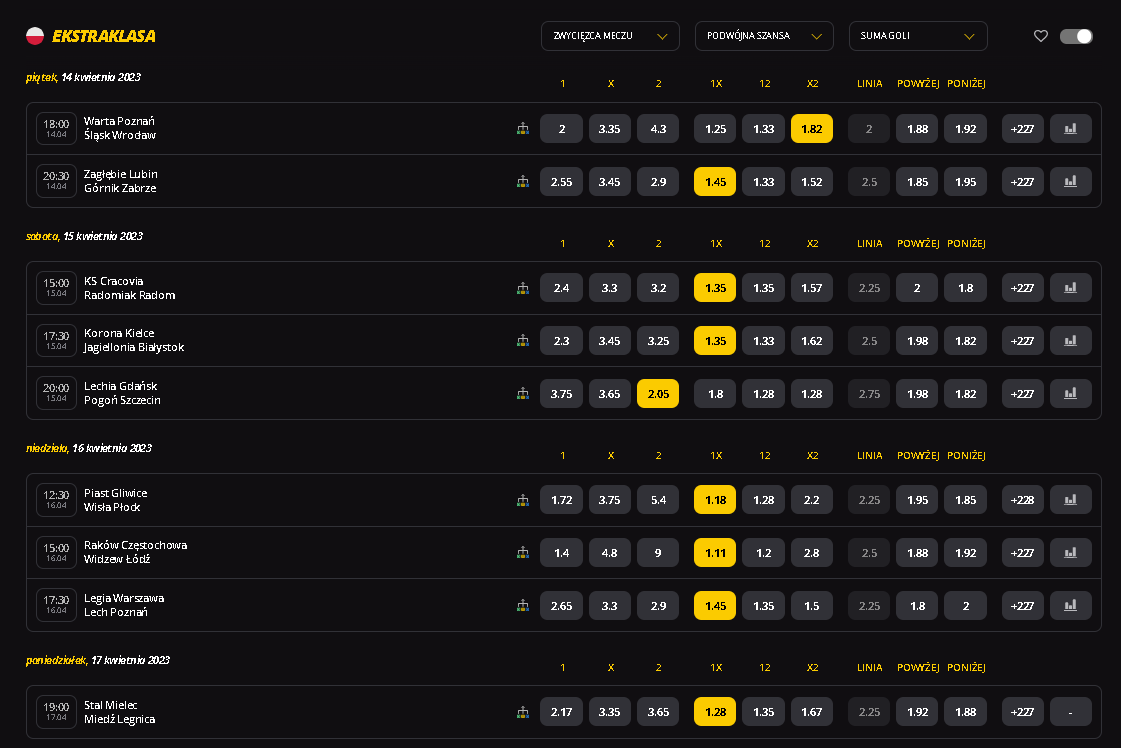Click bet builder icon for Warta Poznań match
This screenshot has height=748, width=1121.
(523, 129)
